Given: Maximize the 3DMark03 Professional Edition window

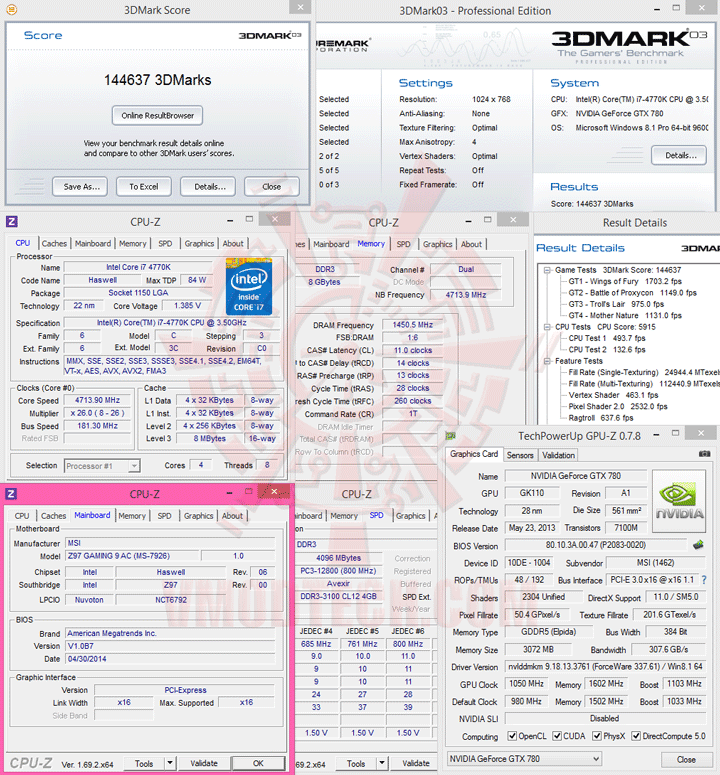Looking at the screenshot, I should pos(676,8).
